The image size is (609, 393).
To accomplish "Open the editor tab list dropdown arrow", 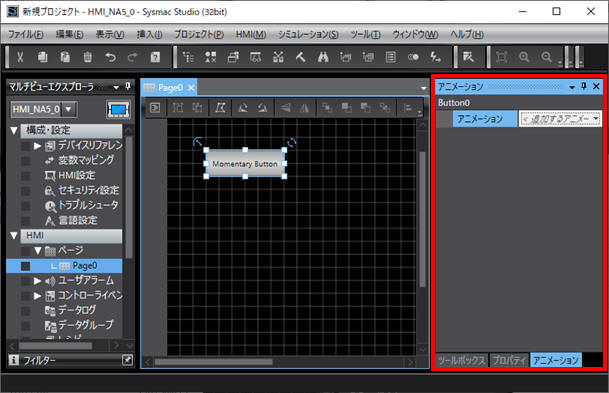I will tap(423, 88).
